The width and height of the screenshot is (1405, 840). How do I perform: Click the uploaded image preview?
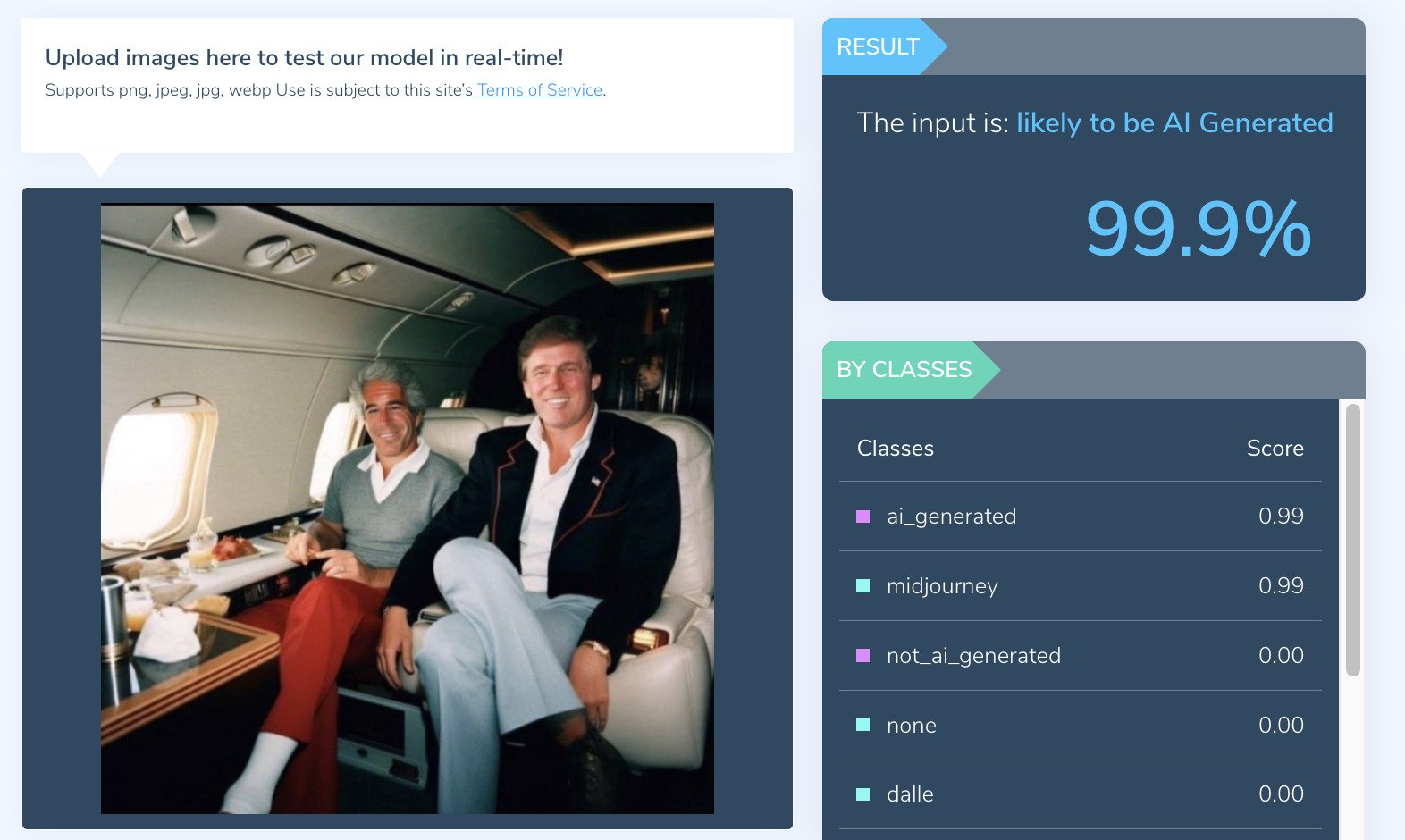point(408,508)
